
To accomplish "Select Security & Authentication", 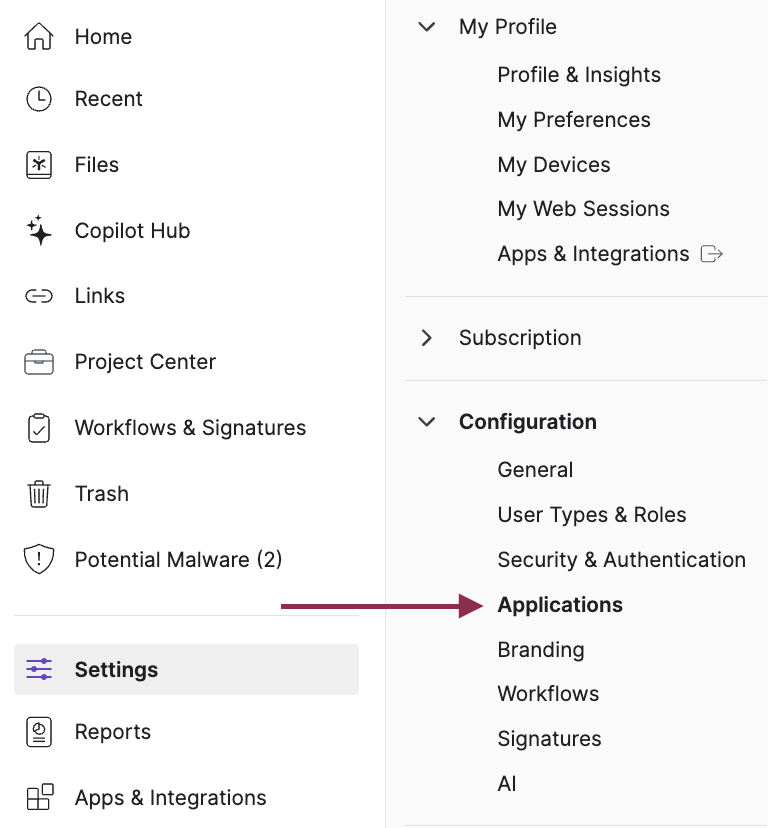I will [621, 559].
